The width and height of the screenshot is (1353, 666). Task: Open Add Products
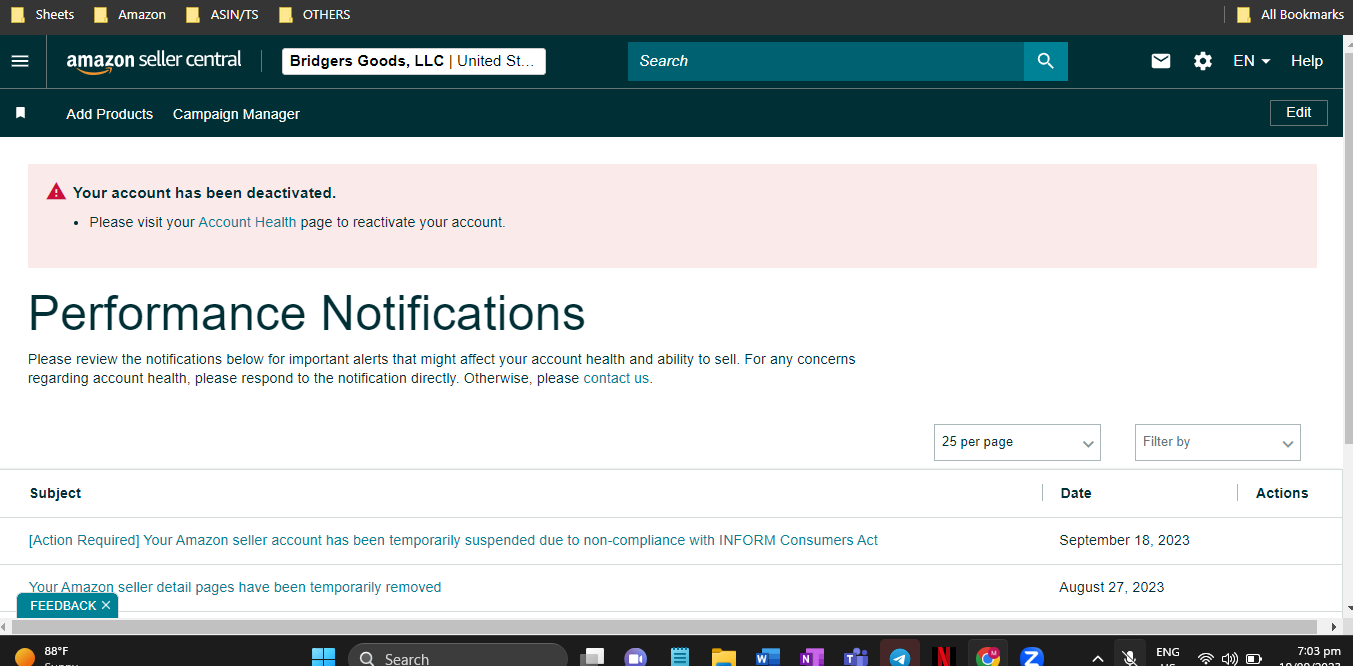pos(110,114)
